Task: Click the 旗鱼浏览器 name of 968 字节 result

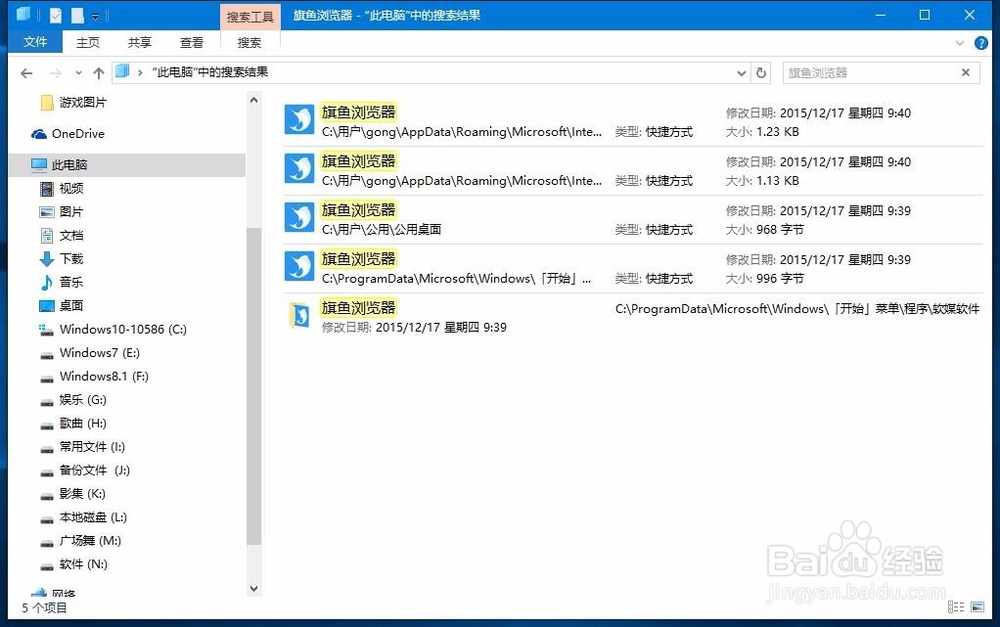Action: pos(358,210)
